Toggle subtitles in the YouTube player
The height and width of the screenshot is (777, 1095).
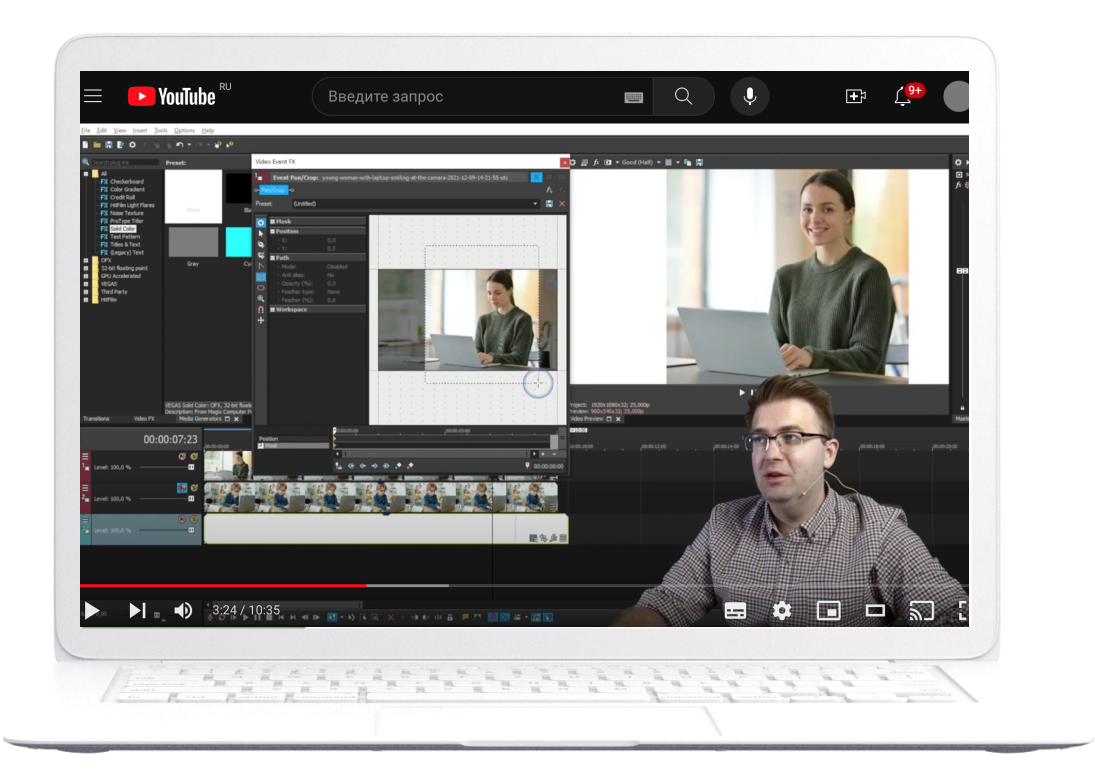click(x=735, y=611)
